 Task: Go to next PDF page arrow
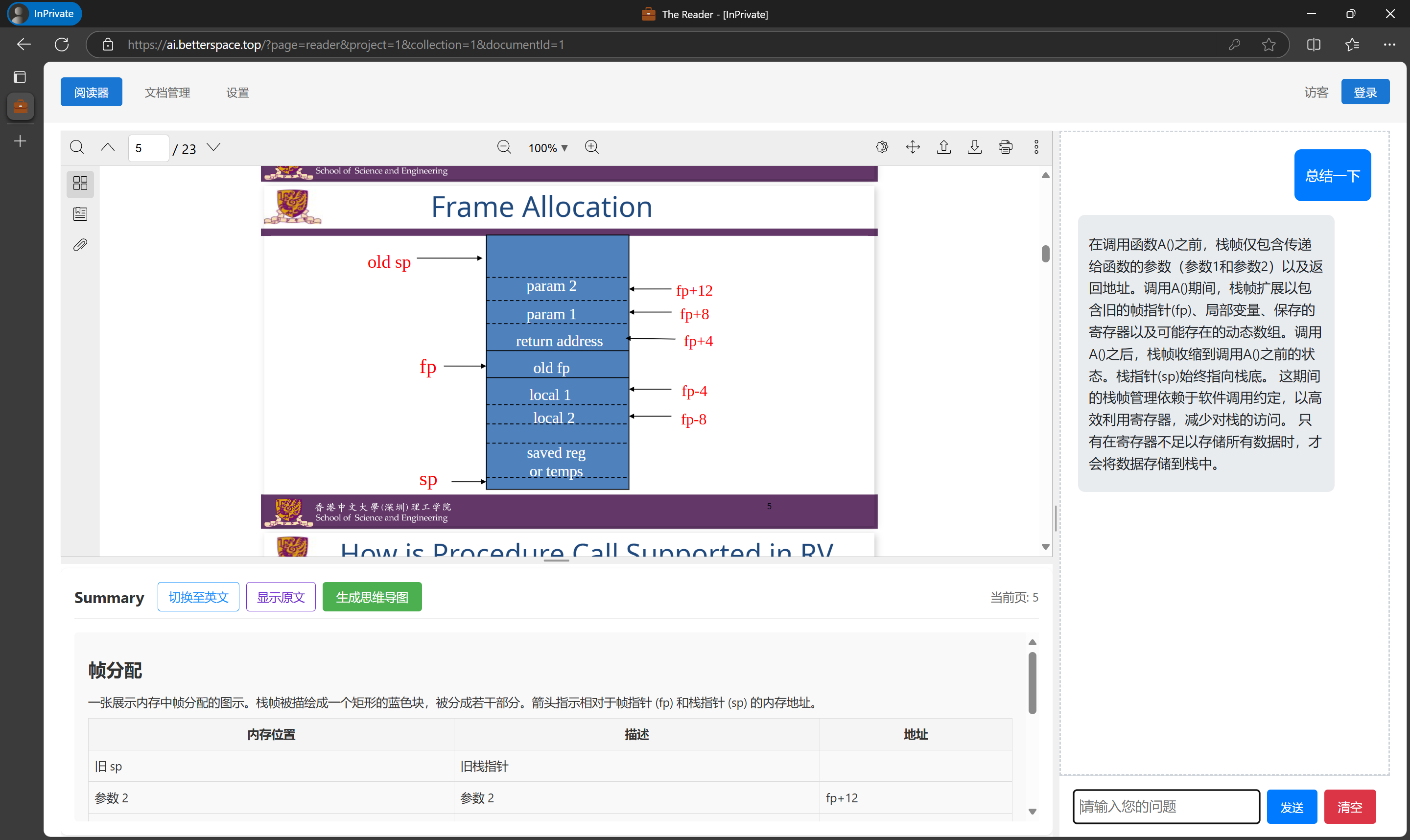click(213, 148)
